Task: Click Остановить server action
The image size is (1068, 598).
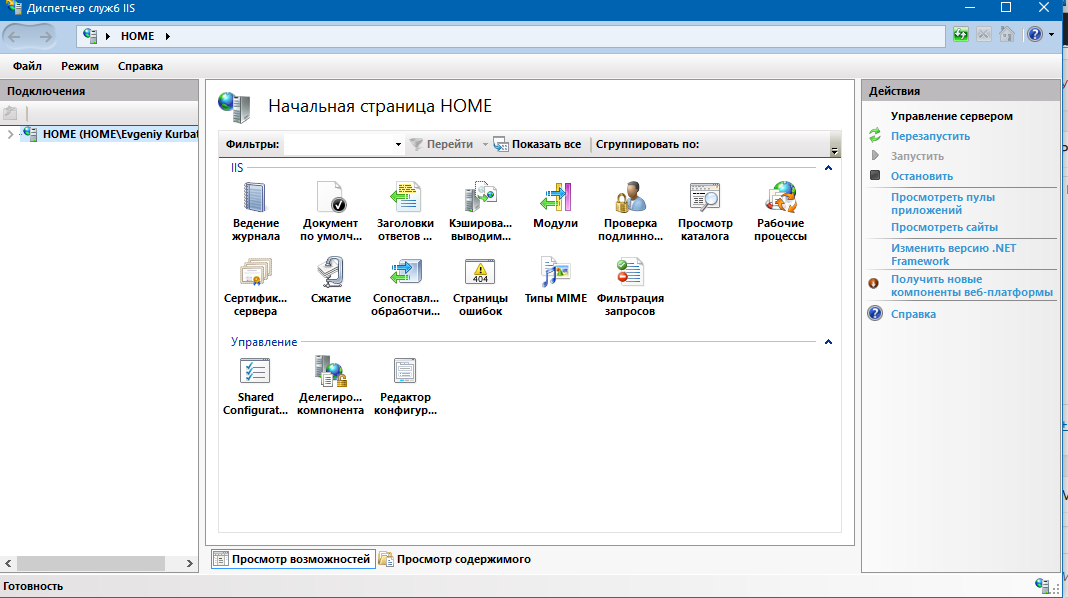Action: tap(922, 176)
